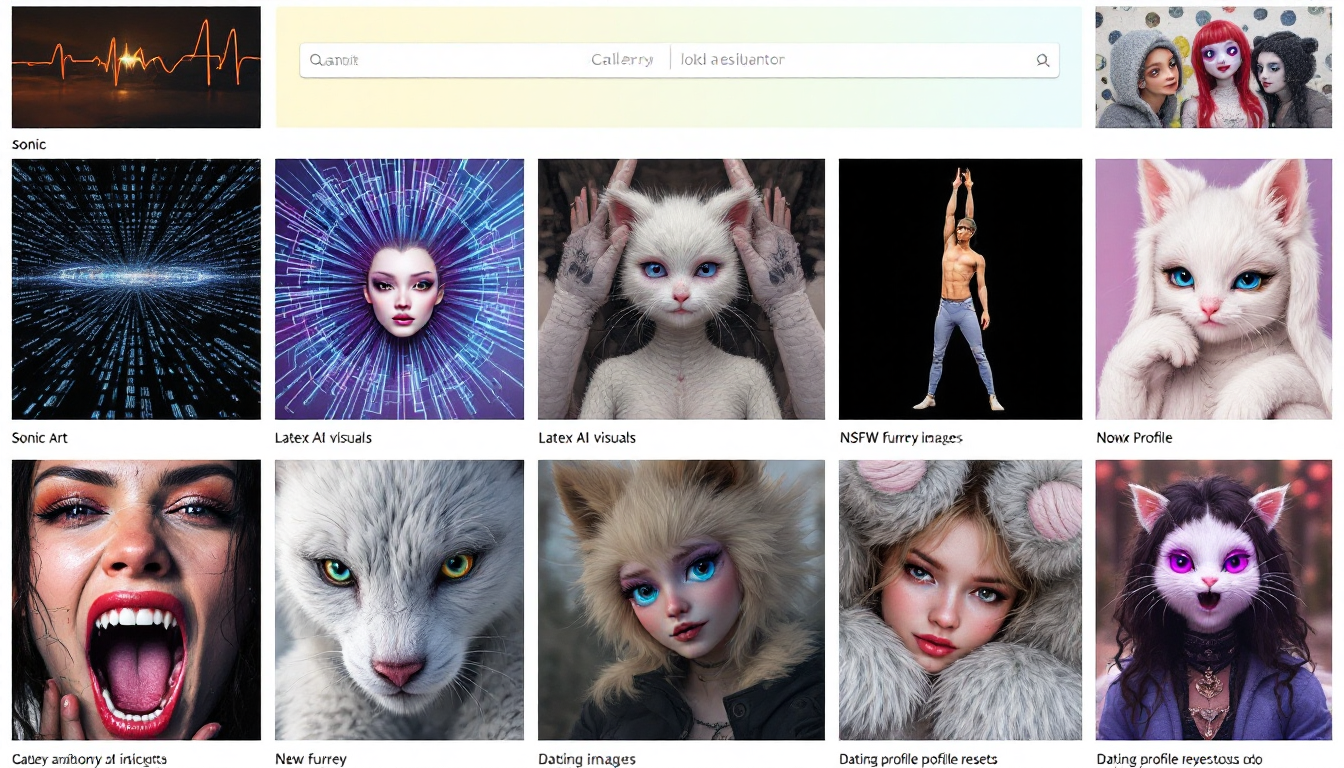Screen dimensions: 1344x768
Task: View the Latex AI visuals face artwork
Action: [x=399, y=288]
